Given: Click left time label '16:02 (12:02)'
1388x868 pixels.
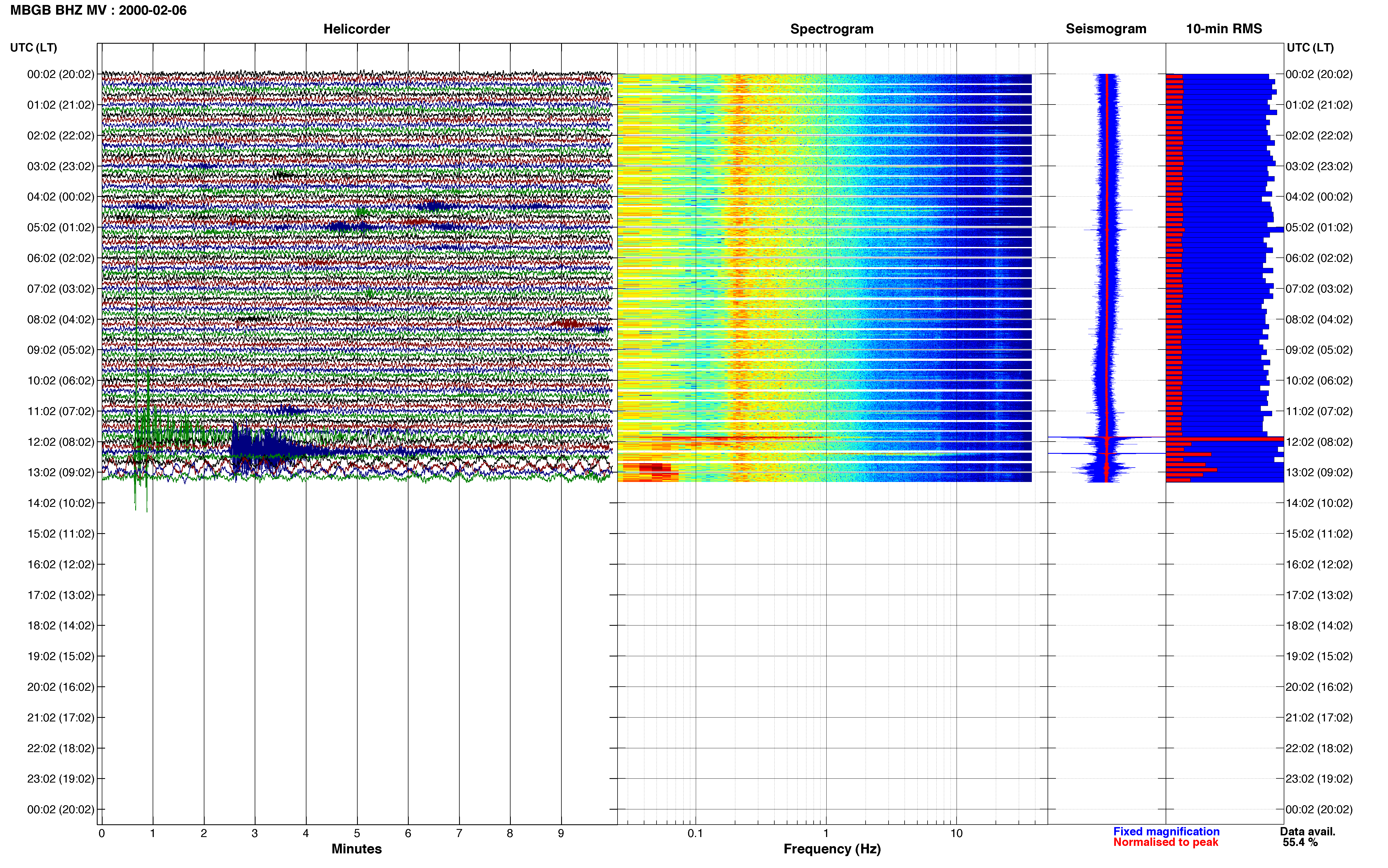Looking at the screenshot, I should (x=60, y=564).
